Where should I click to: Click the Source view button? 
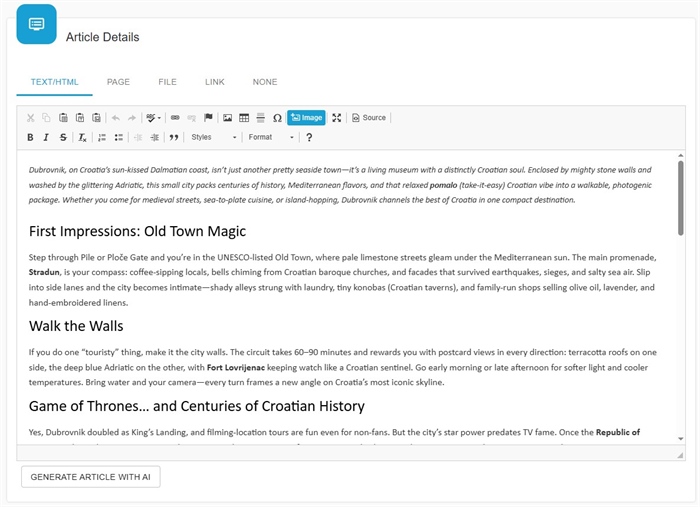click(x=369, y=118)
